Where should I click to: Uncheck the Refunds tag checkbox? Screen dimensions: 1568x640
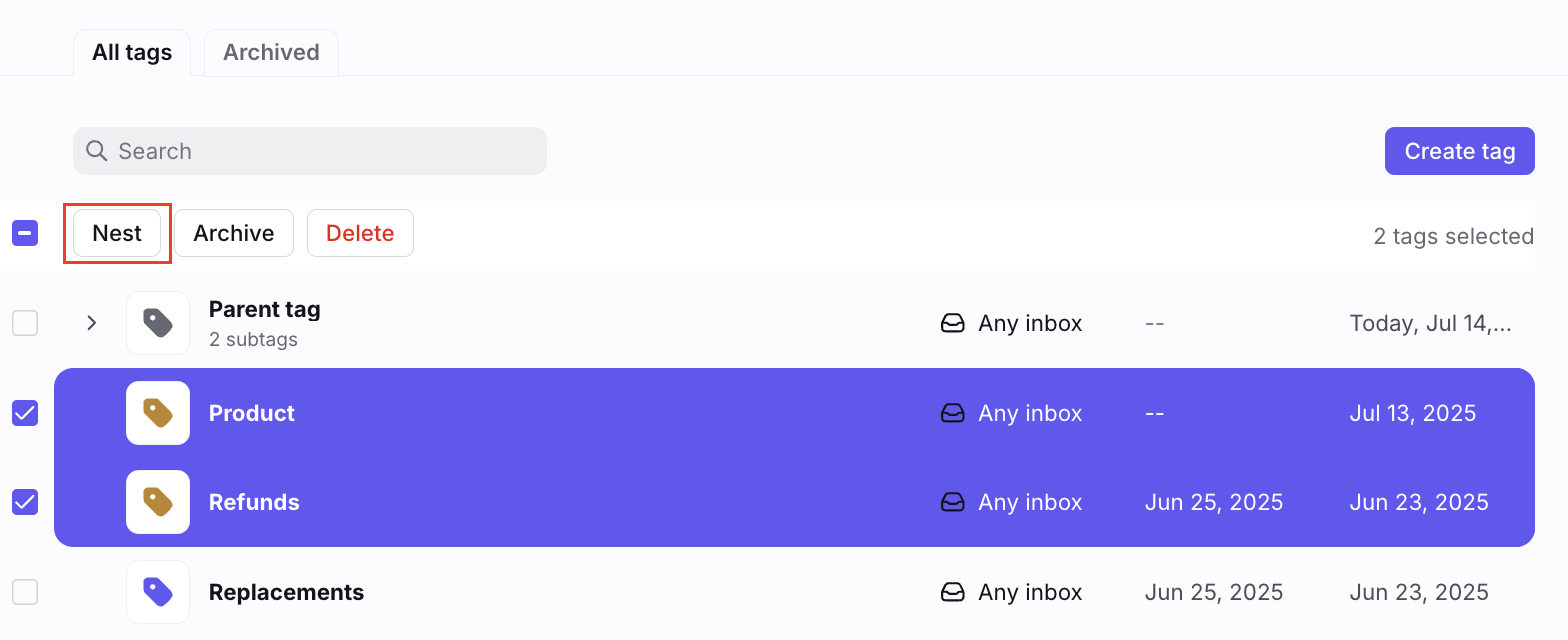25,502
